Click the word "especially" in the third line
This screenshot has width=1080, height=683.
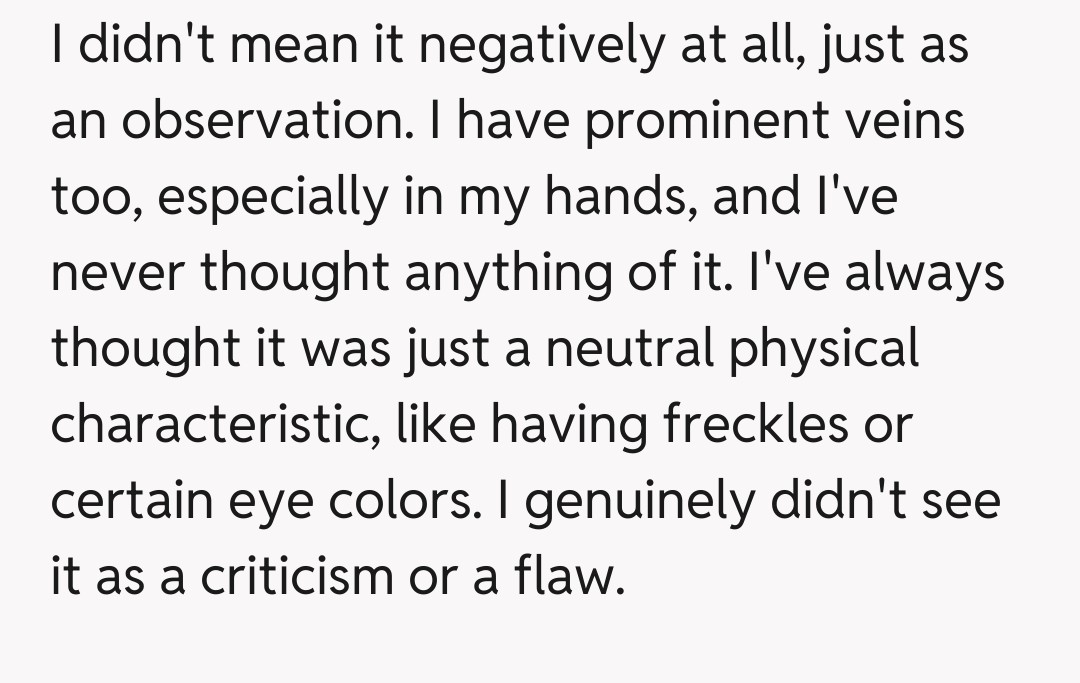pyautogui.click(x=272, y=199)
